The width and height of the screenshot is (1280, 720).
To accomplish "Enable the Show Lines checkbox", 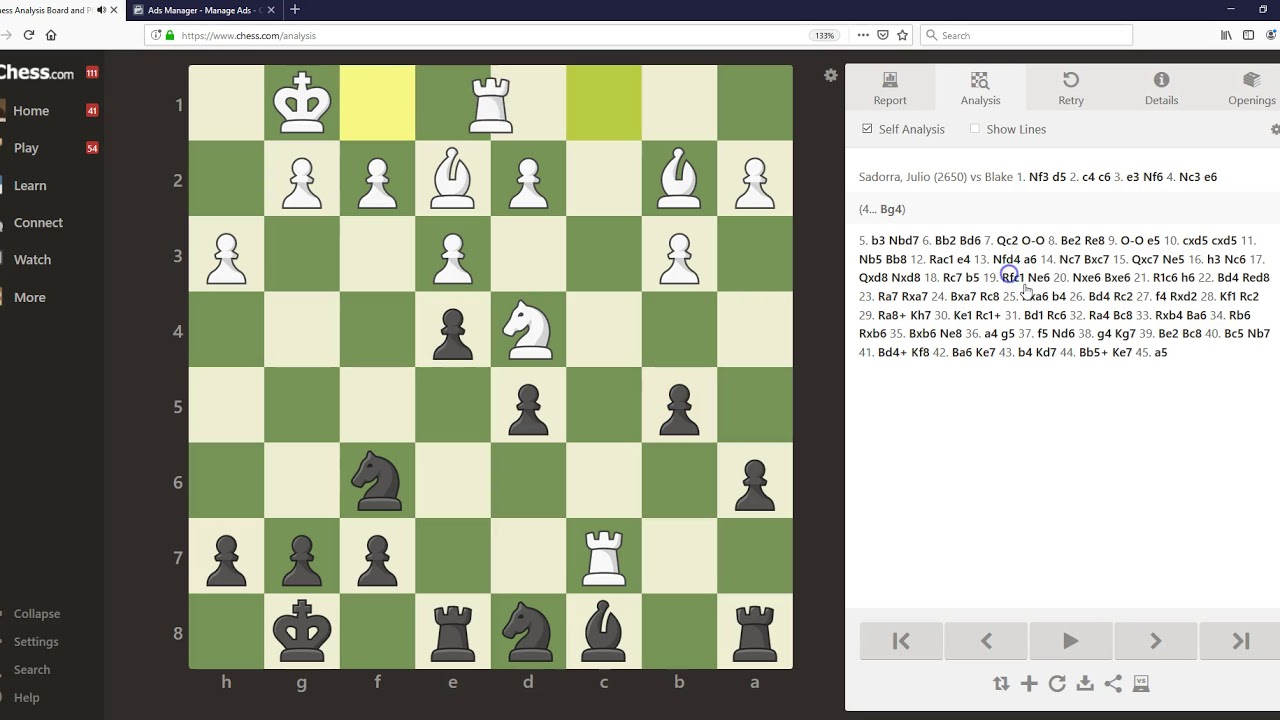I will [975, 129].
